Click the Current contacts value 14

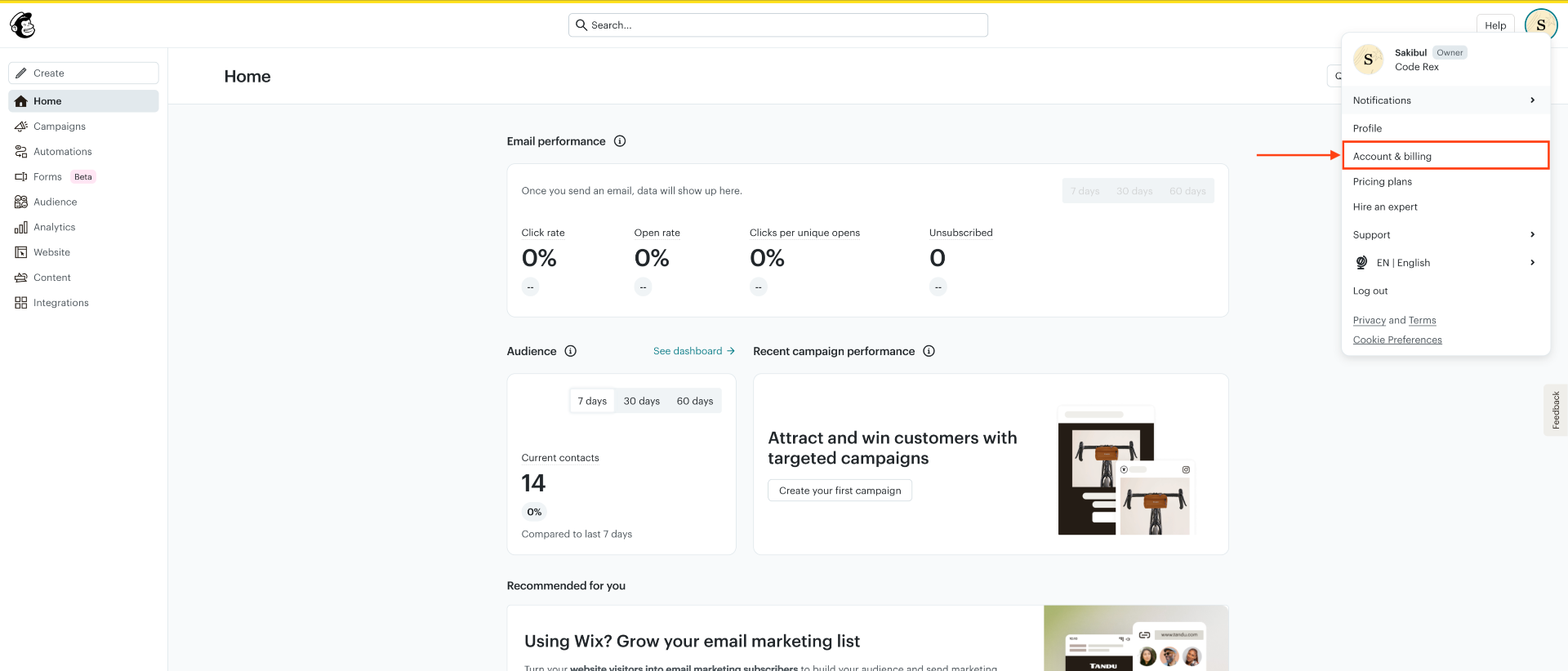pos(533,483)
